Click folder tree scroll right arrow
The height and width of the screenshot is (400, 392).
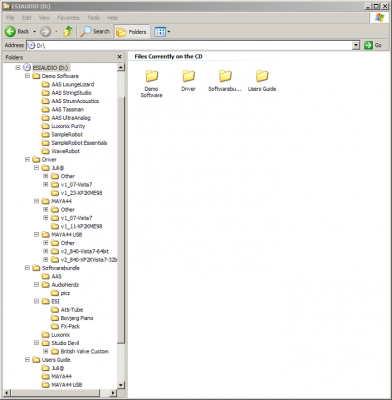[x=113, y=393]
